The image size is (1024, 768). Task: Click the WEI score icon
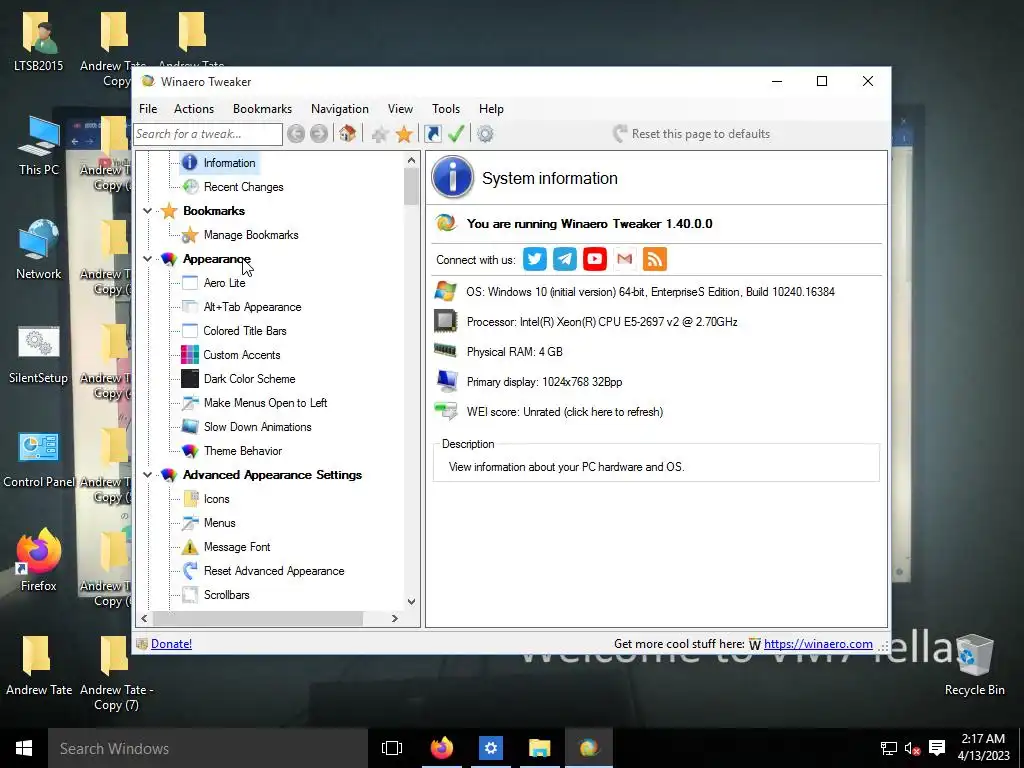(x=445, y=411)
